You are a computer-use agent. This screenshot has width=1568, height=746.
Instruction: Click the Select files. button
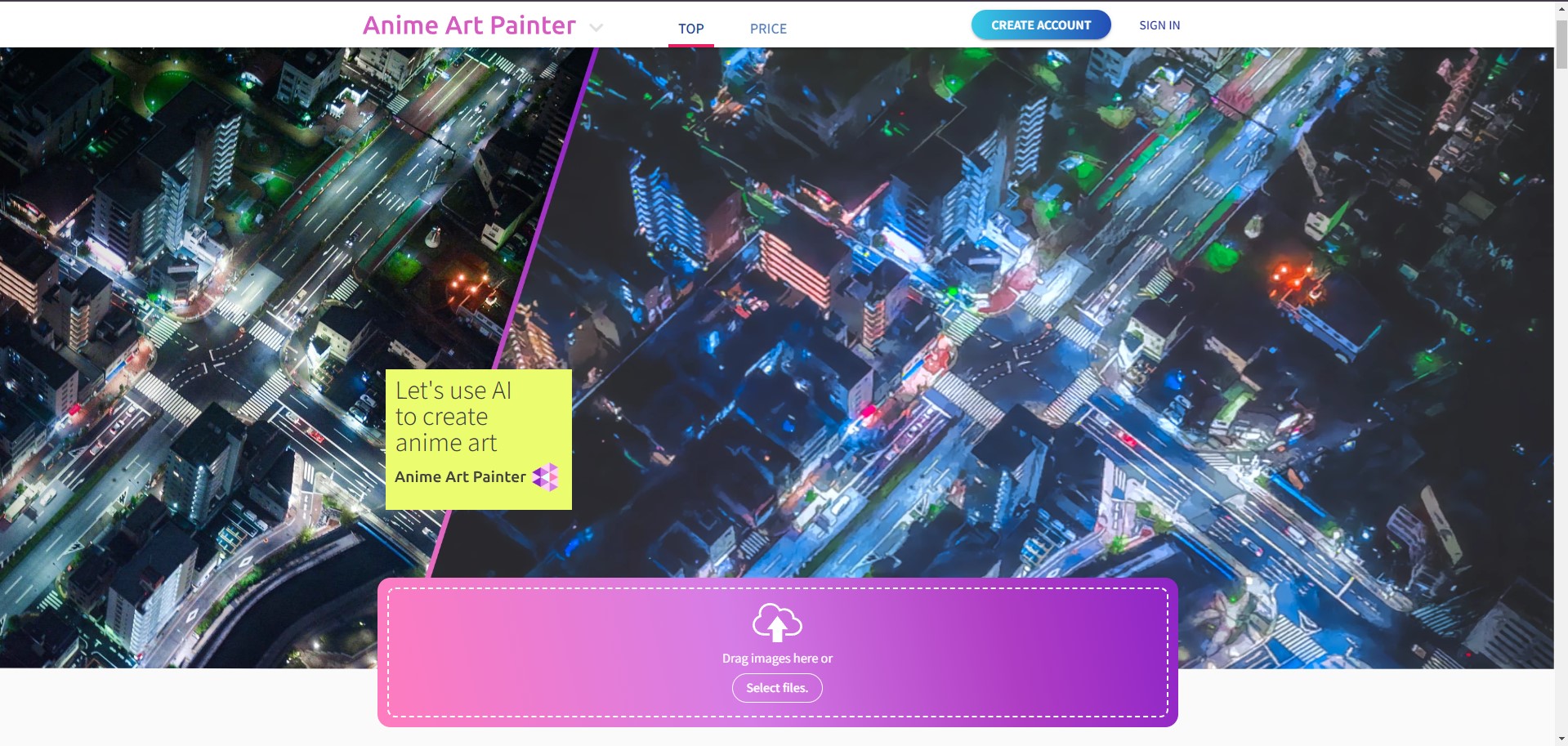777,688
